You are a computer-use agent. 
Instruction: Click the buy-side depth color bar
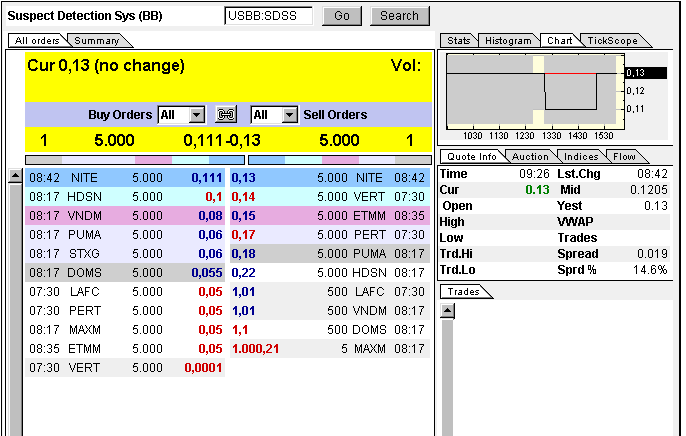pos(135,160)
